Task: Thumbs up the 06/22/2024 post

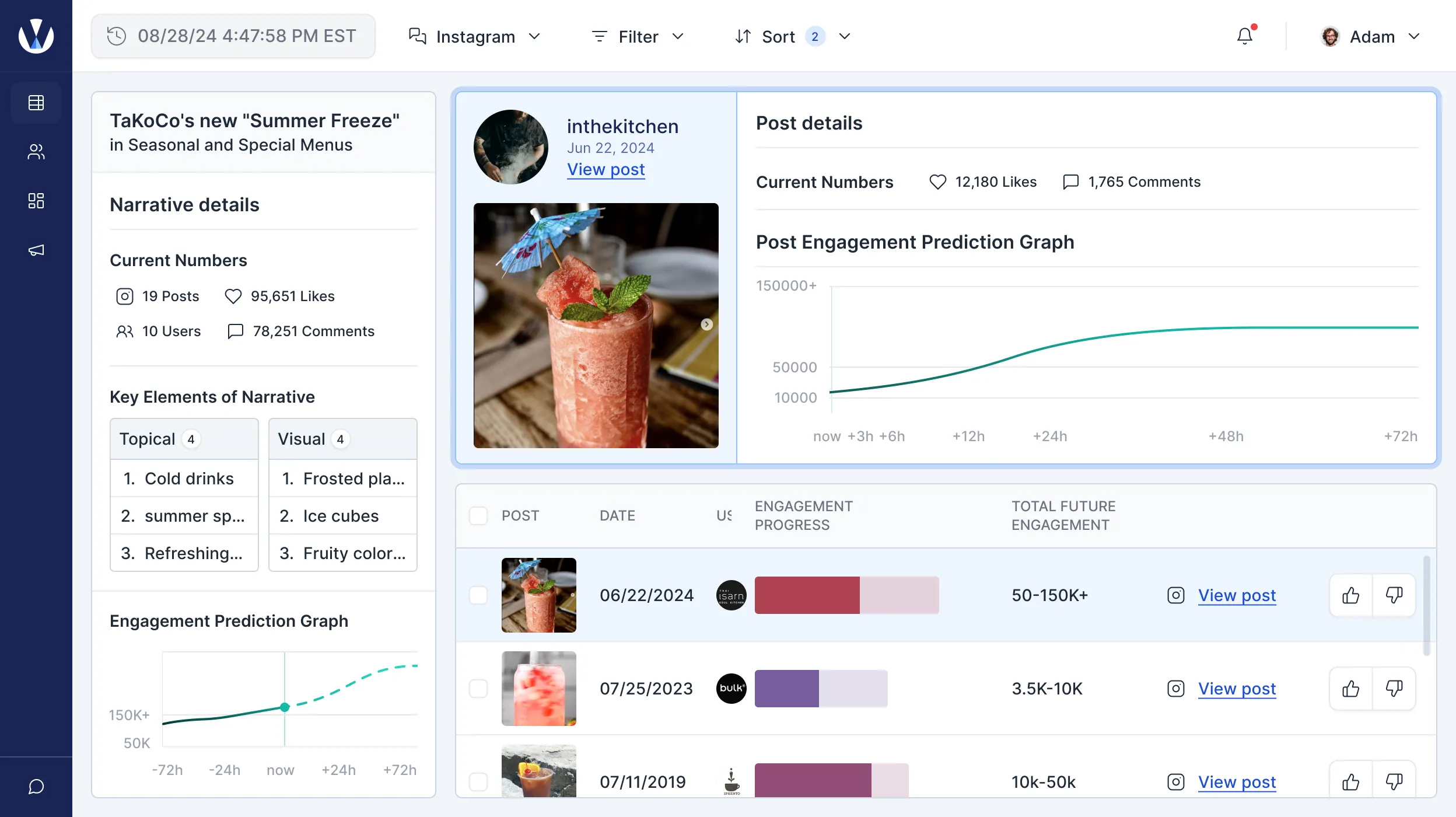Action: tap(1351, 595)
